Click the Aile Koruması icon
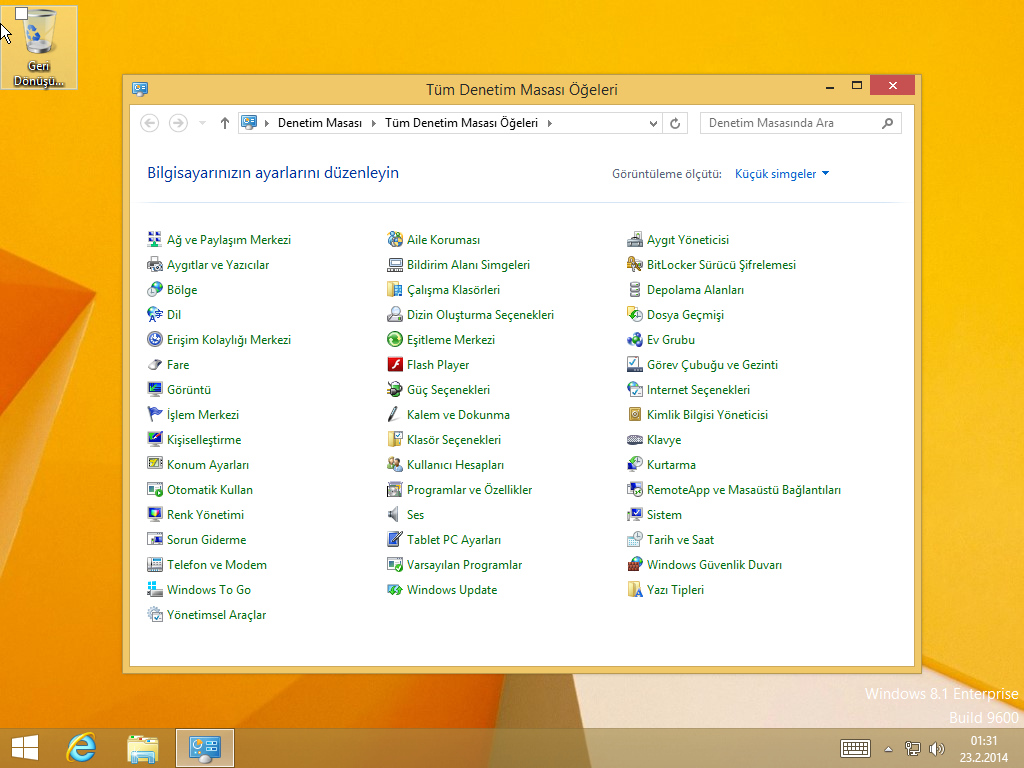This screenshot has width=1024, height=768. (x=395, y=240)
